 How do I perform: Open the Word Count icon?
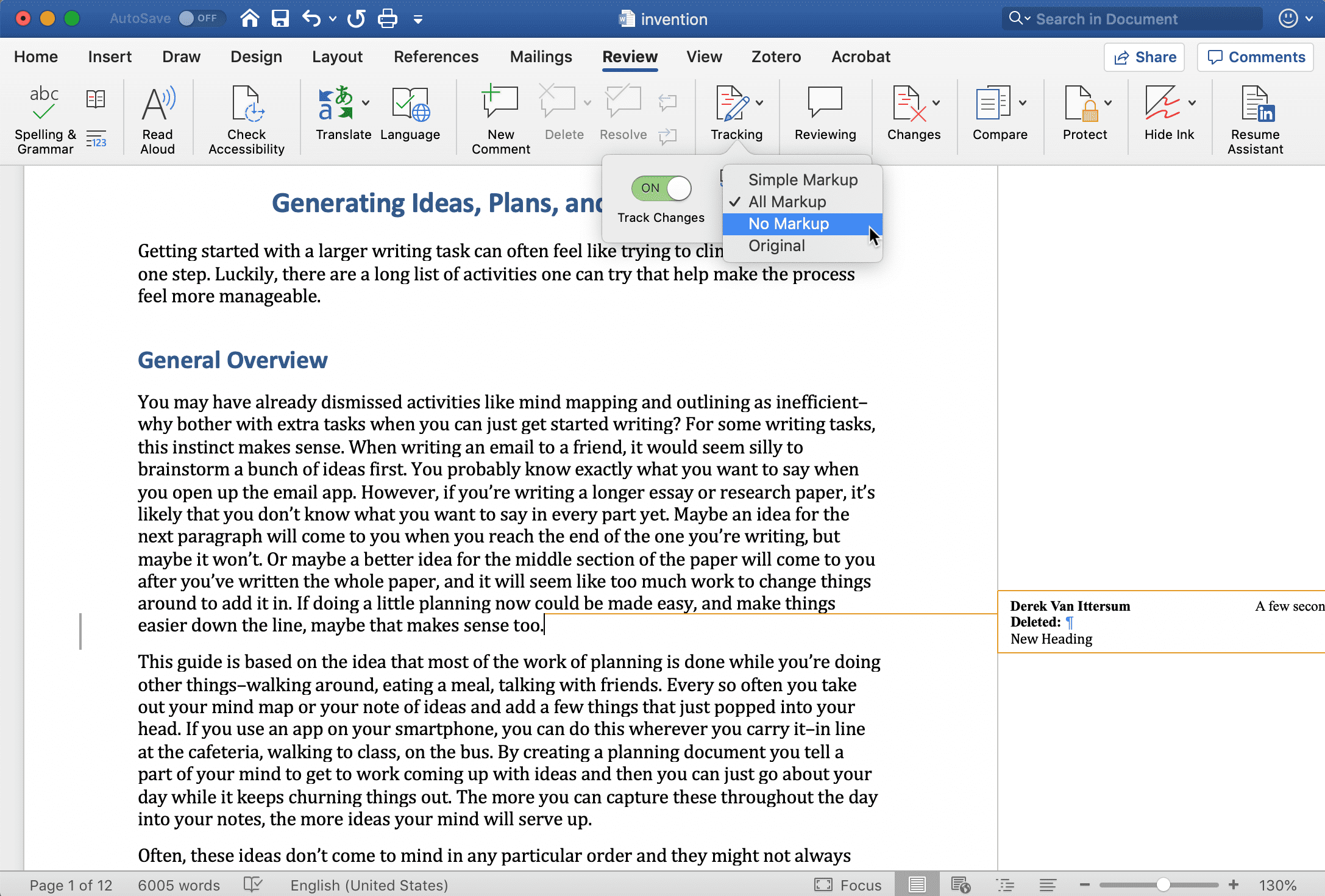point(96,139)
